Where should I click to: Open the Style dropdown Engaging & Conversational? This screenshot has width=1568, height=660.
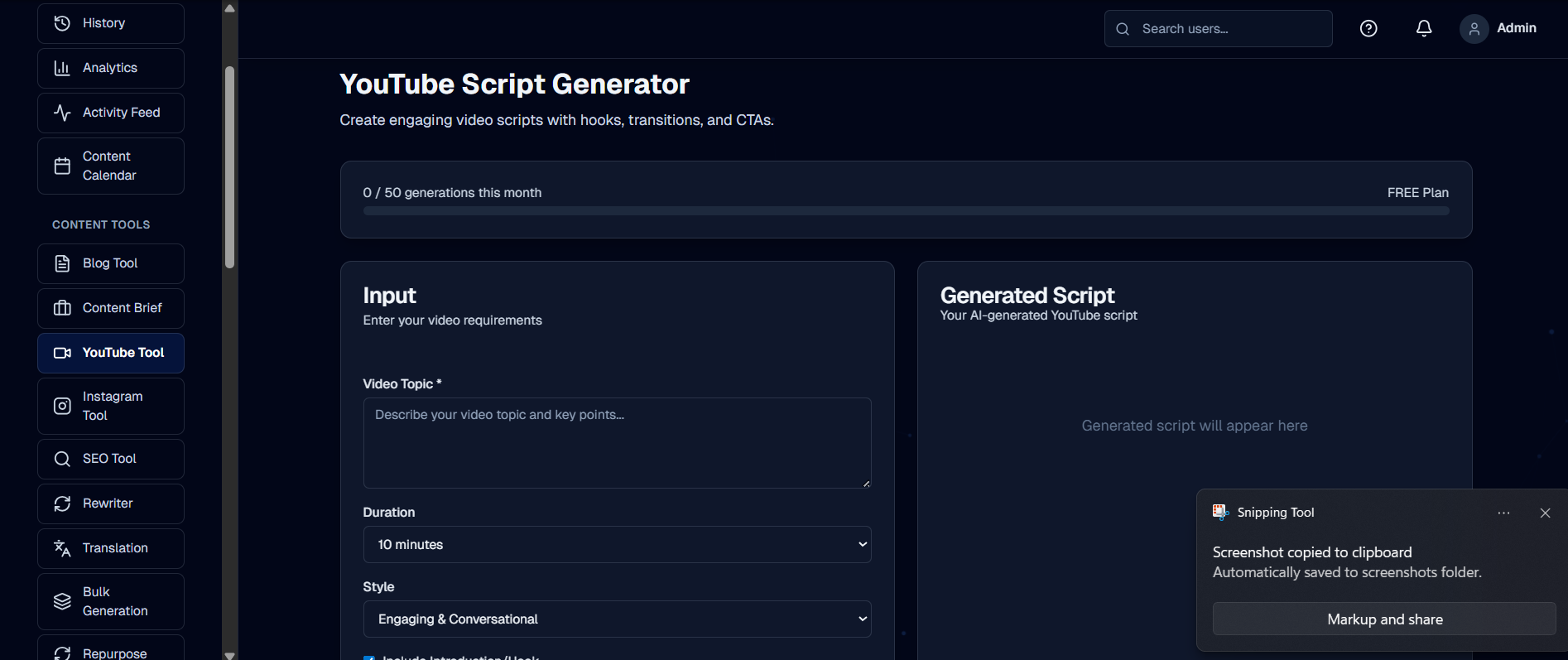(x=617, y=619)
